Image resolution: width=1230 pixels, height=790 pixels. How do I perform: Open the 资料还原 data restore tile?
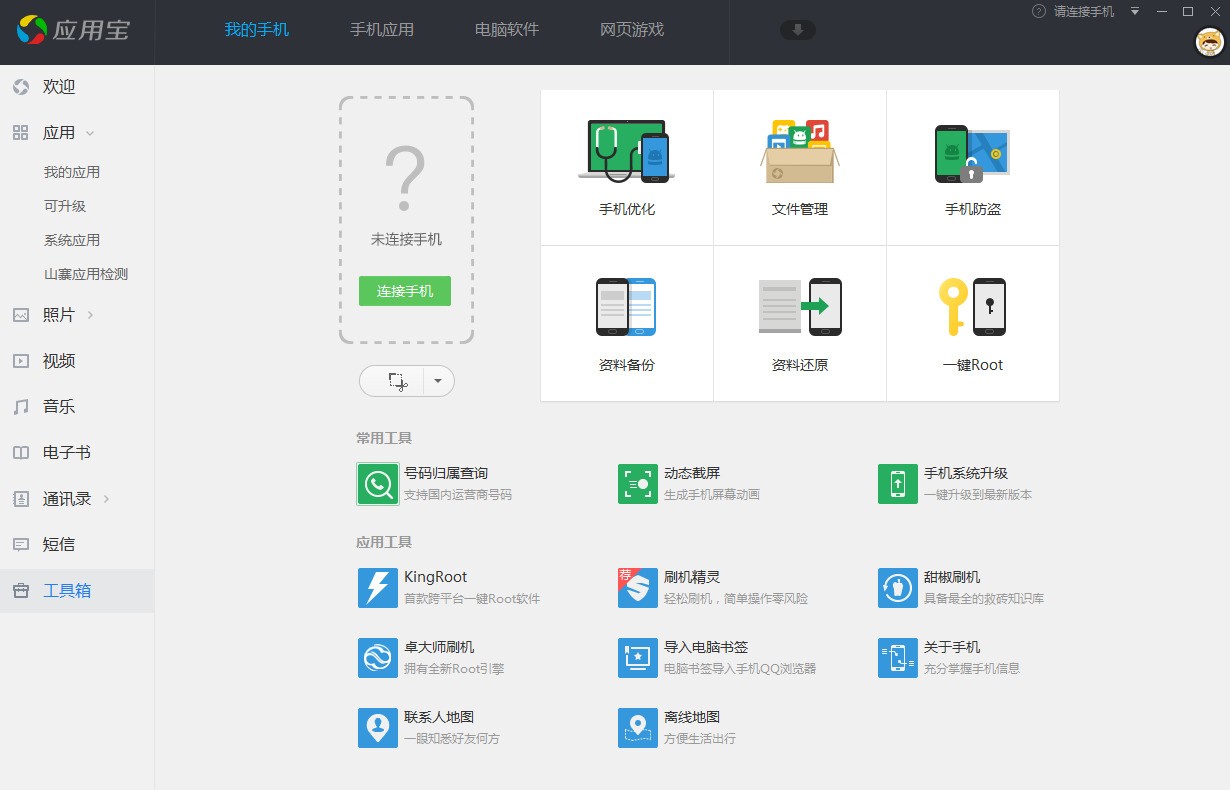coord(800,323)
